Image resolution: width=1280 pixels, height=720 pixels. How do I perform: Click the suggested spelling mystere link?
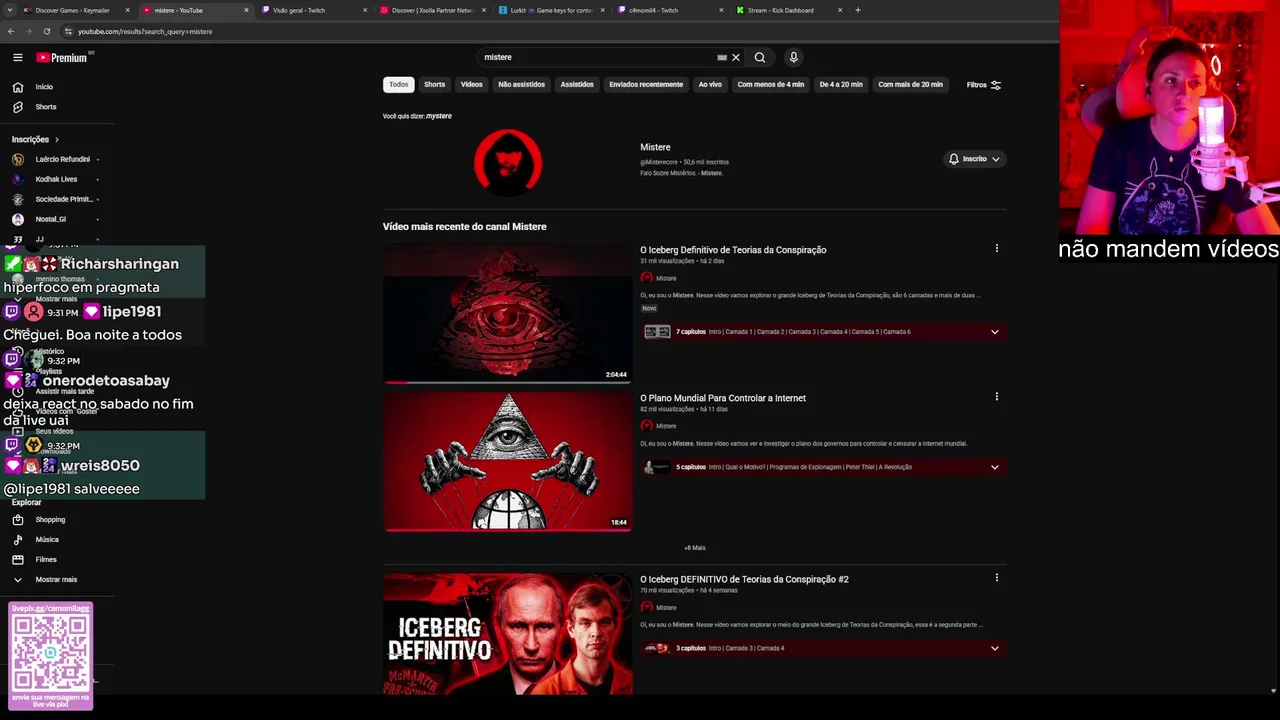439,116
